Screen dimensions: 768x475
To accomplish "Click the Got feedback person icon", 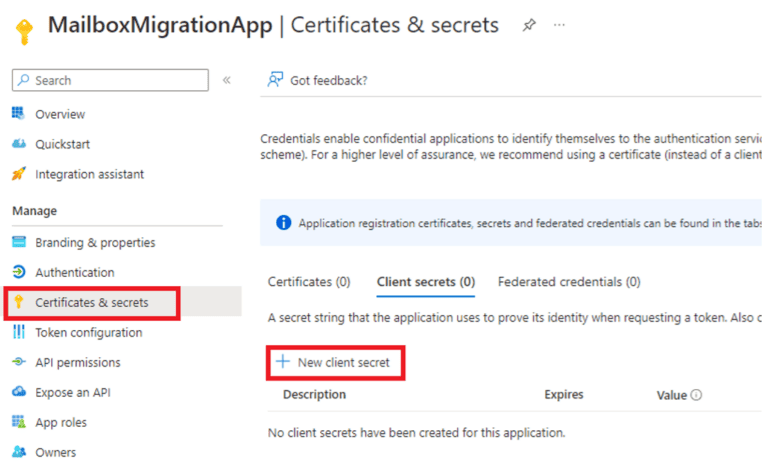I will click(275, 79).
